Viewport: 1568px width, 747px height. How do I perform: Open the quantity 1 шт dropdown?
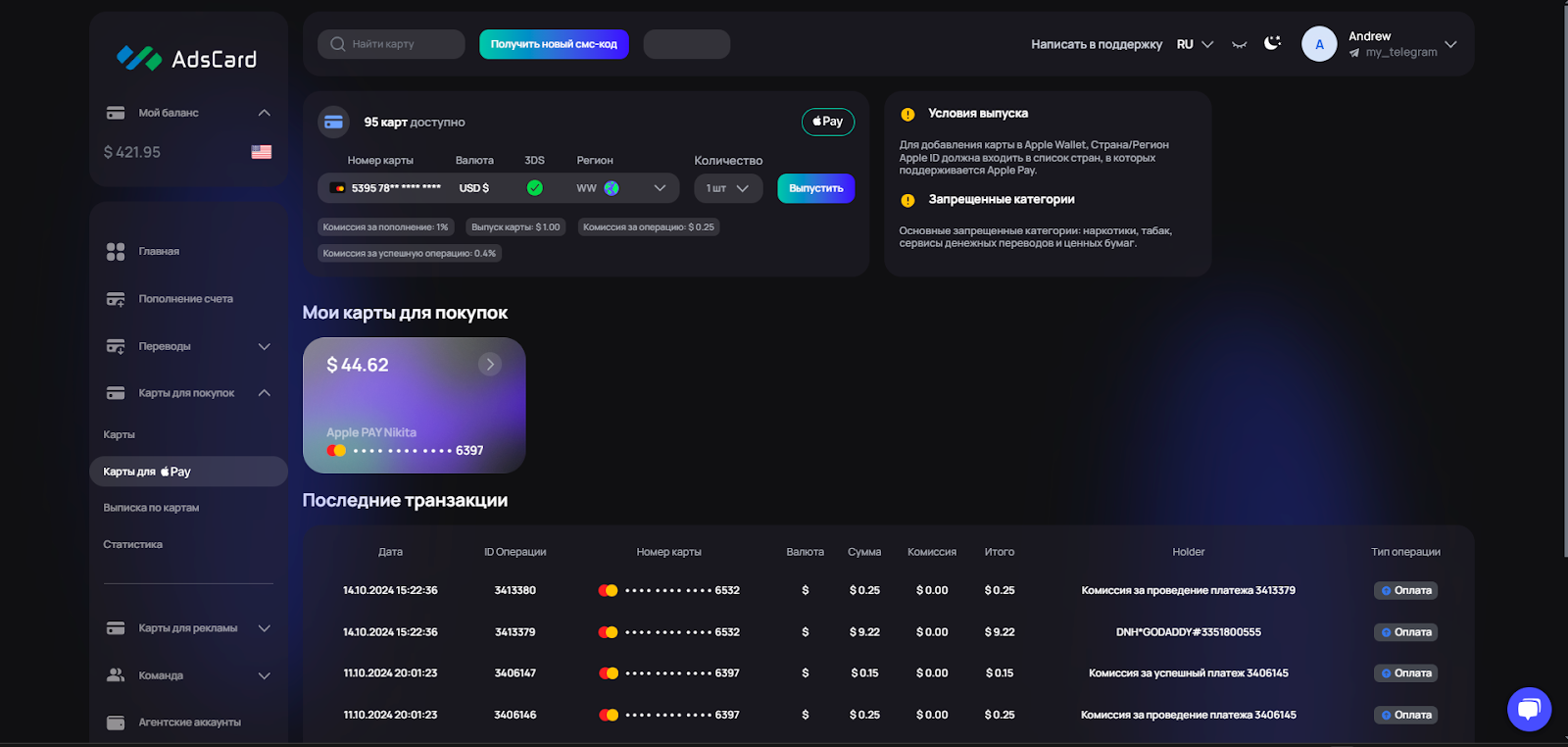728,188
